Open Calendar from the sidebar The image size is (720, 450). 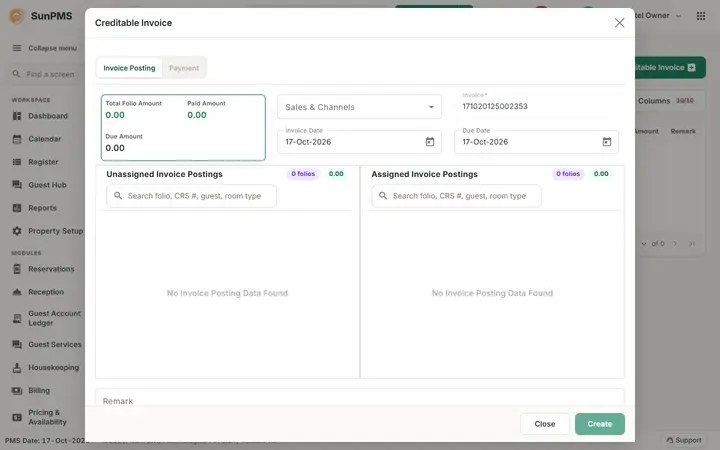[x=45, y=139]
